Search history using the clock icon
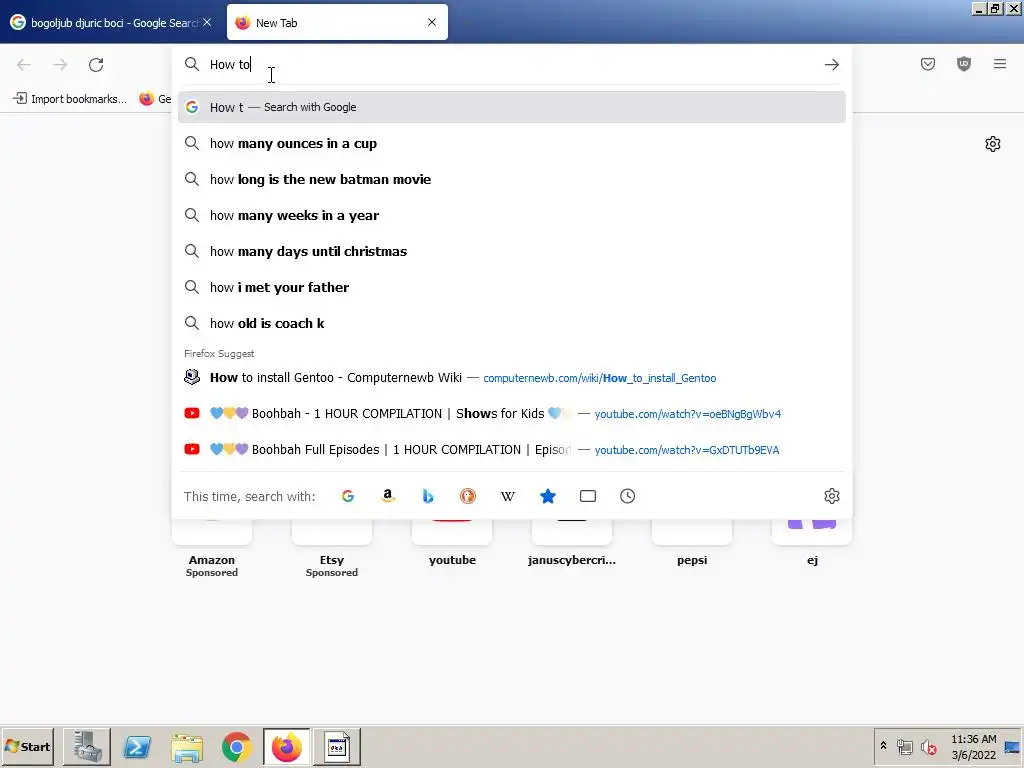The image size is (1024, 768). pyautogui.click(x=628, y=496)
